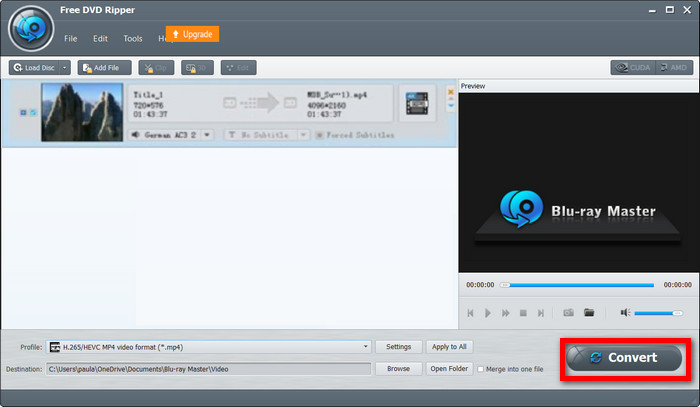Viewport: 700px width, 407px height.
Task: Click the H.265/HEVC profile format icon
Action: tap(55, 347)
